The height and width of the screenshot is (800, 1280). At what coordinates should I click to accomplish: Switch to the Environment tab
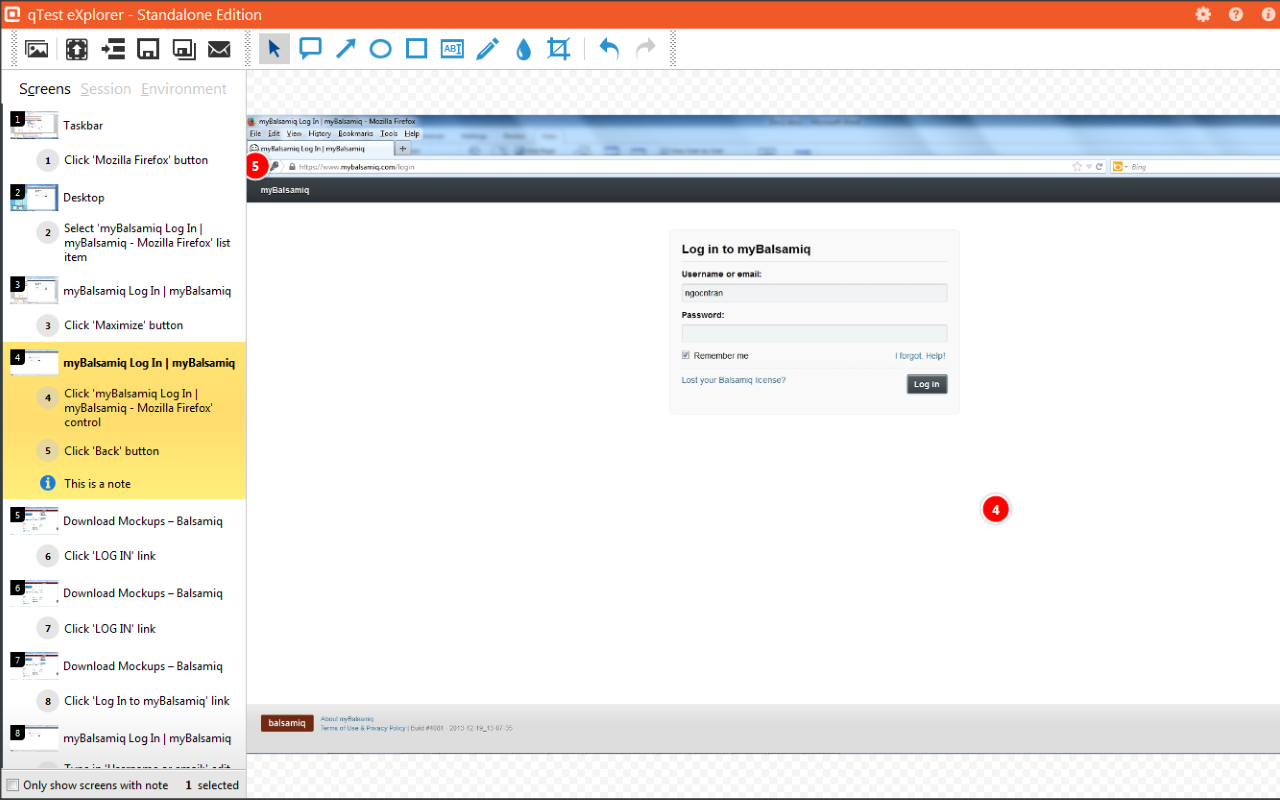[183, 88]
